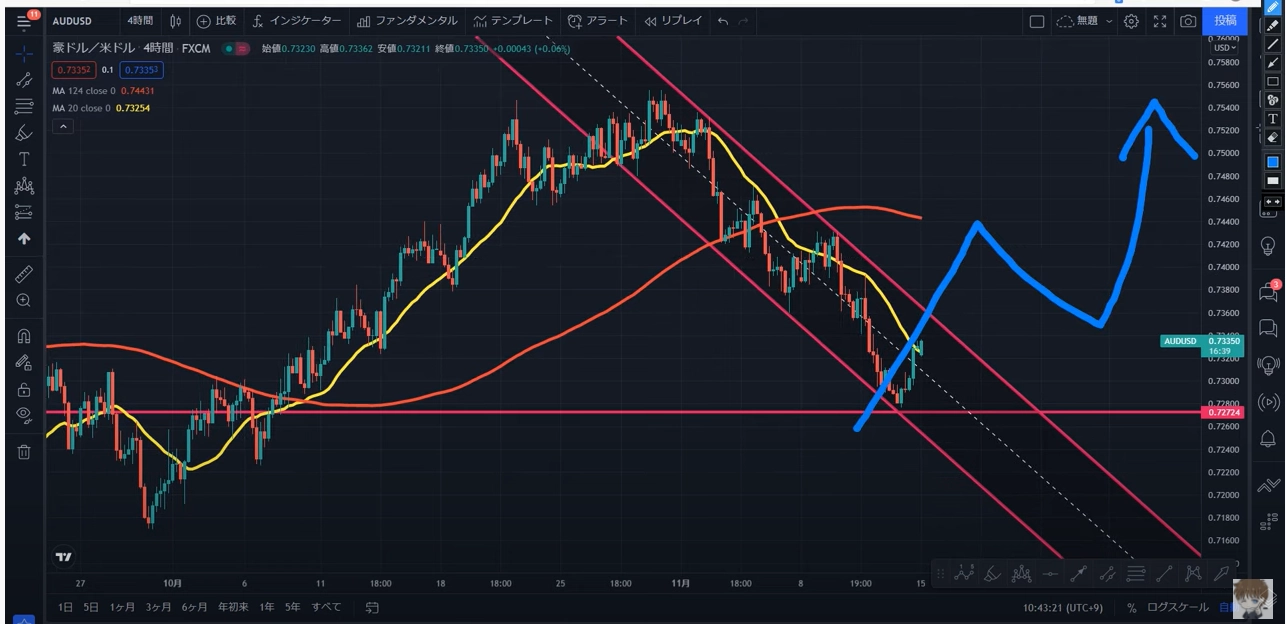
Task: Select the crosshair cursor tool
Action: 24,53
